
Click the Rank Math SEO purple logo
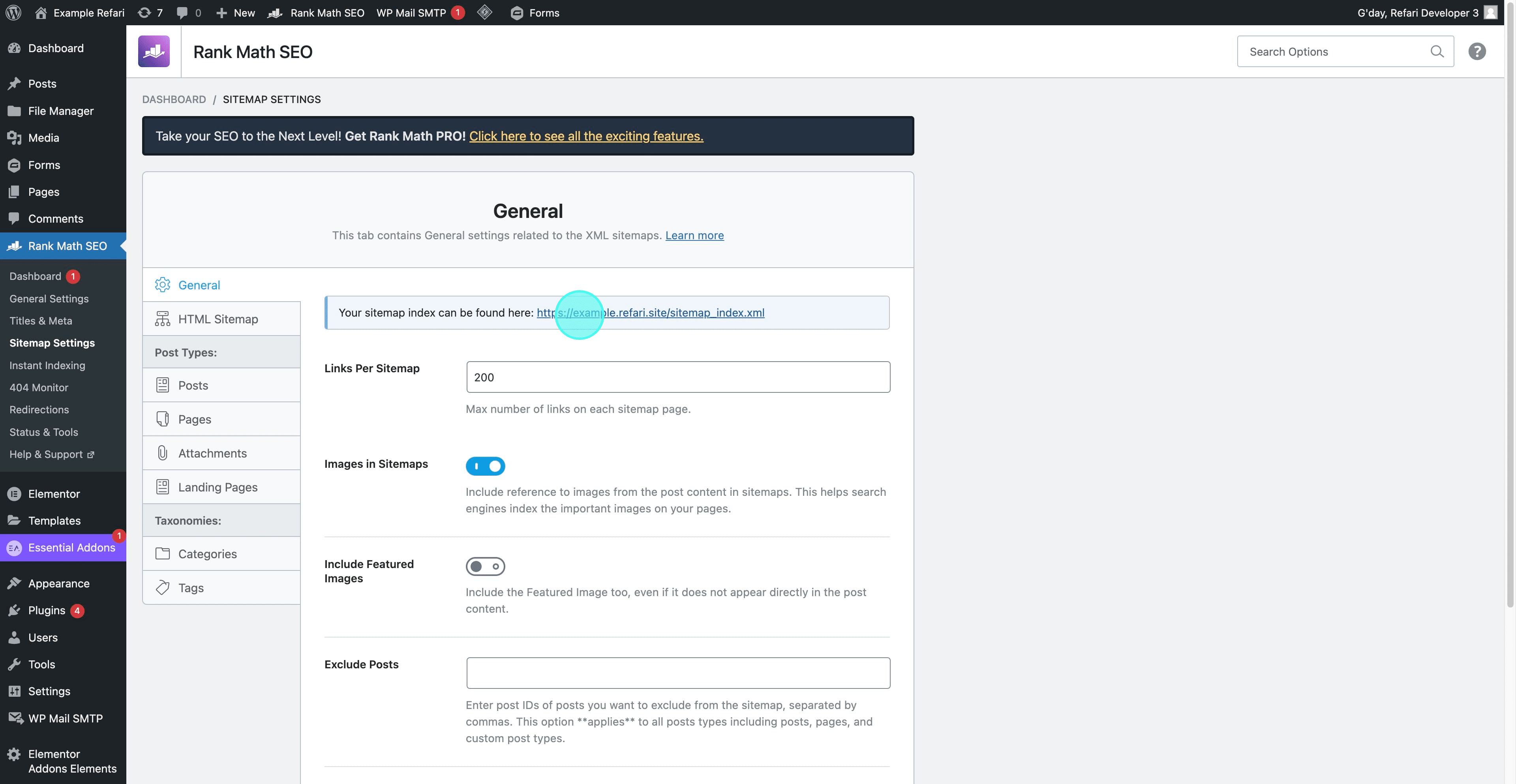click(154, 51)
